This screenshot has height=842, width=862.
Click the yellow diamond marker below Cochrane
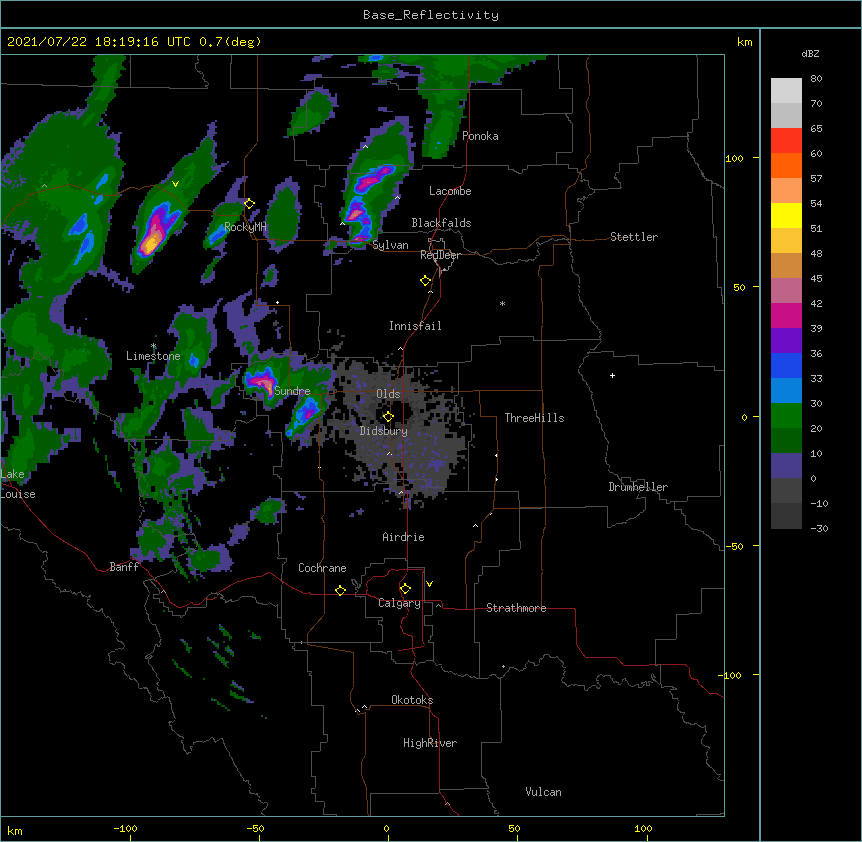[340, 590]
